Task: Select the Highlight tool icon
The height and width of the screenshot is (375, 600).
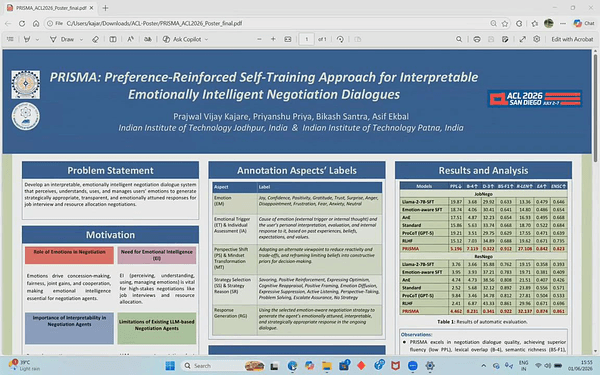Action: coord(27,39)
